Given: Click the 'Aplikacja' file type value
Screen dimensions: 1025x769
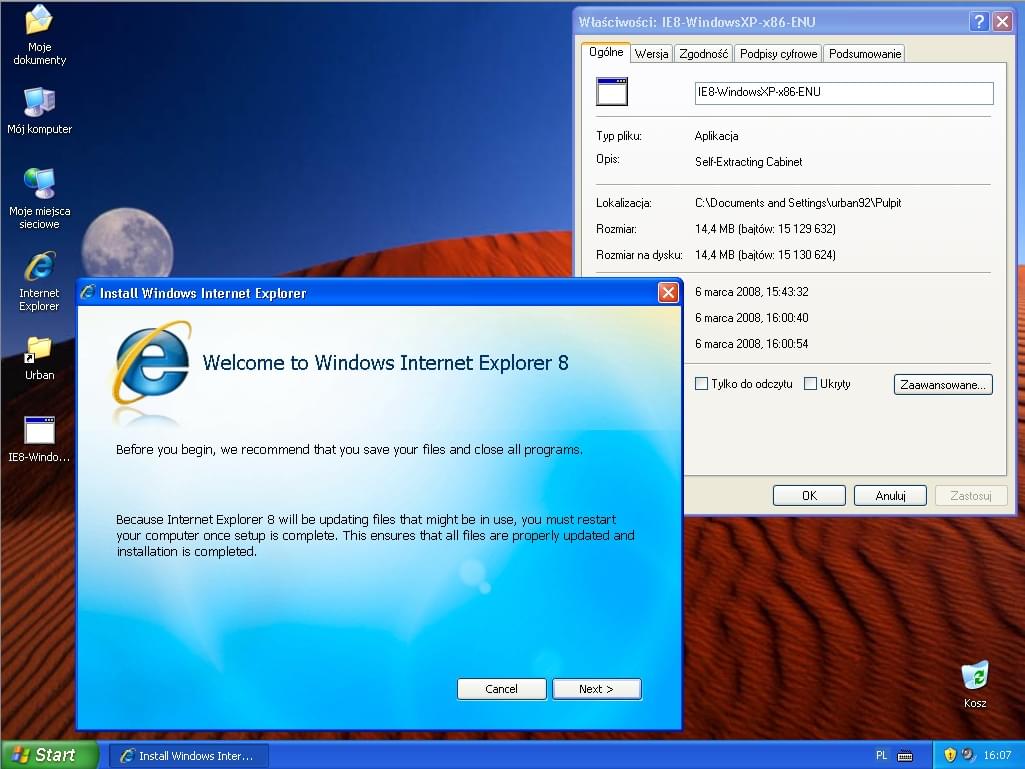Looking at the screenshot, I should [x=716, y=136].
